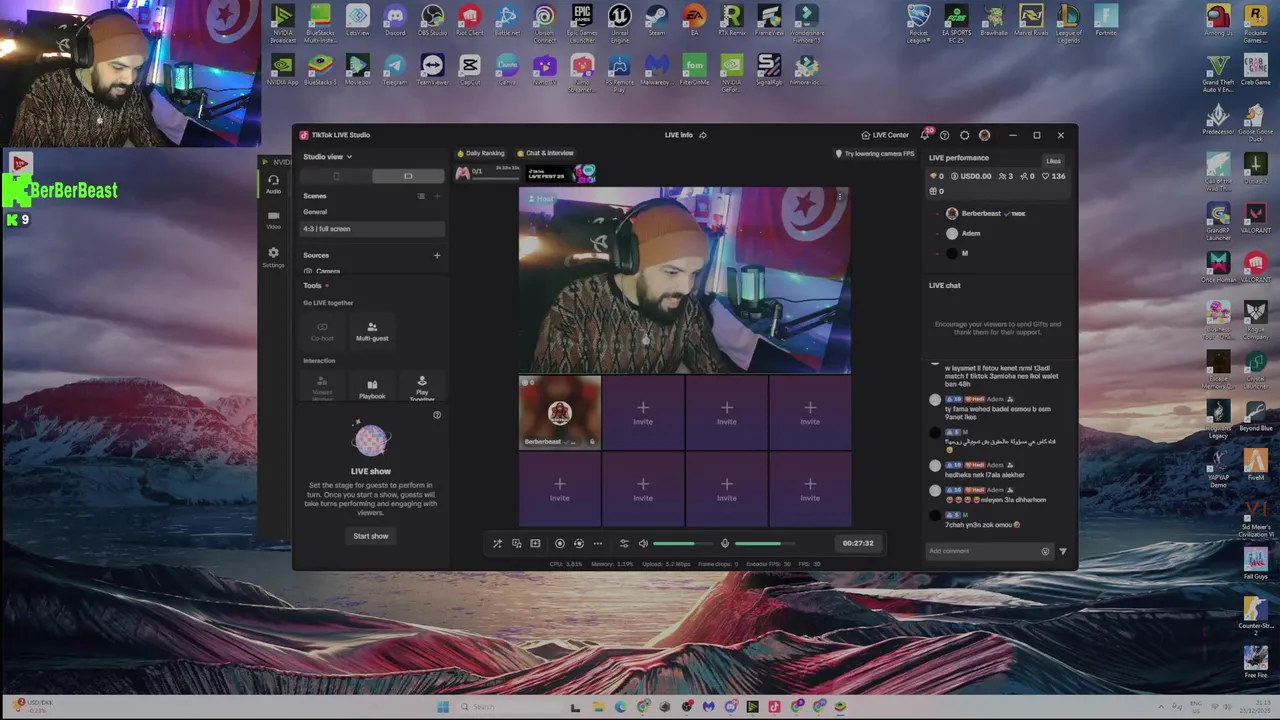Click the Berberbeast guest thumbnail
1280x720 pixels.
pos(559,412)
